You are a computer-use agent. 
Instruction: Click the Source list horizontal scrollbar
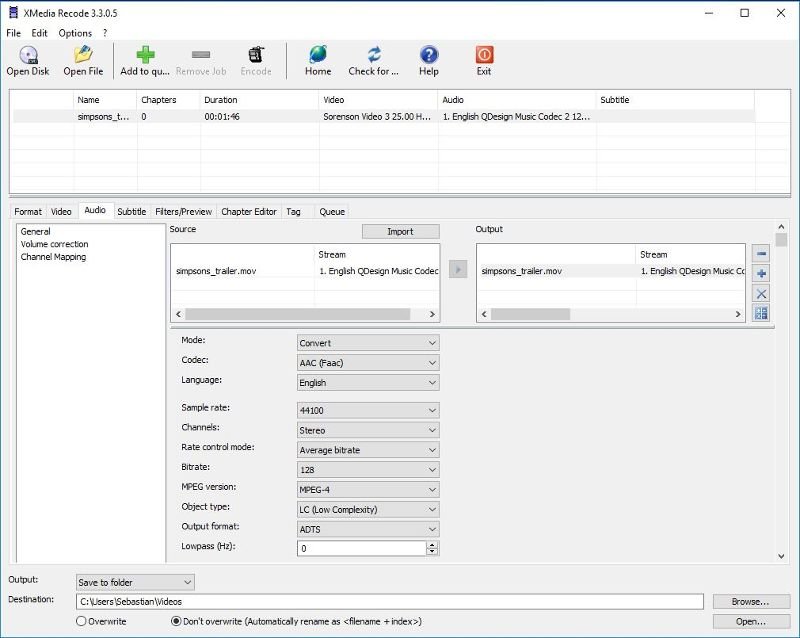coord(297,314)
